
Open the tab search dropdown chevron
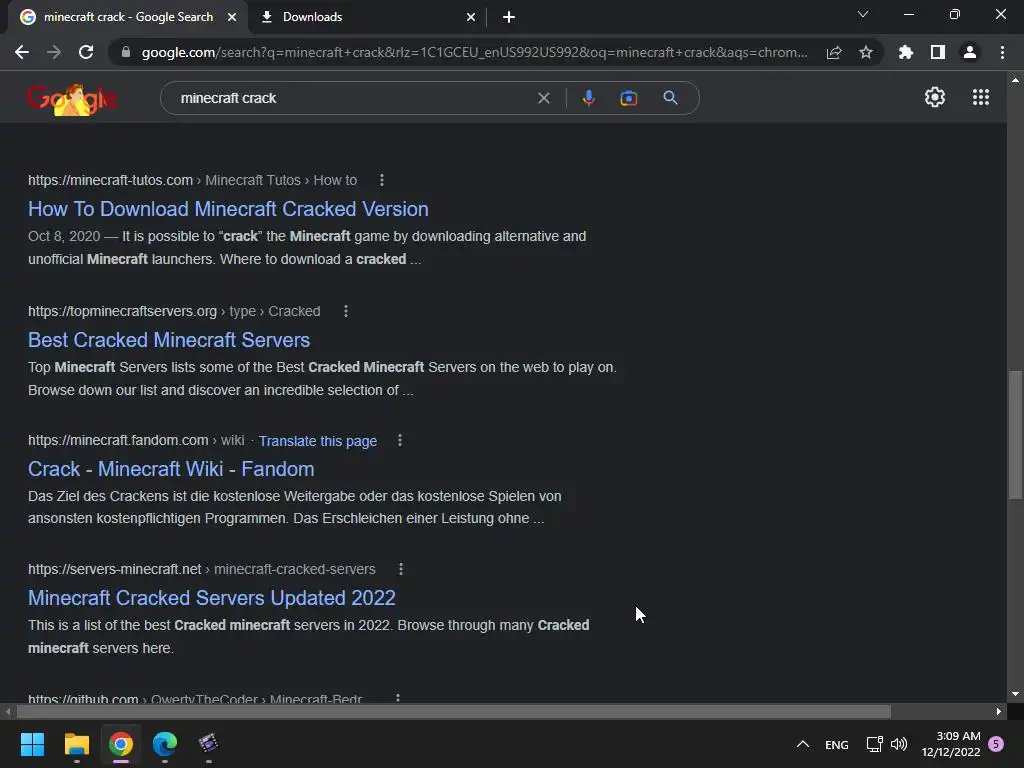[x=863, y=14]
